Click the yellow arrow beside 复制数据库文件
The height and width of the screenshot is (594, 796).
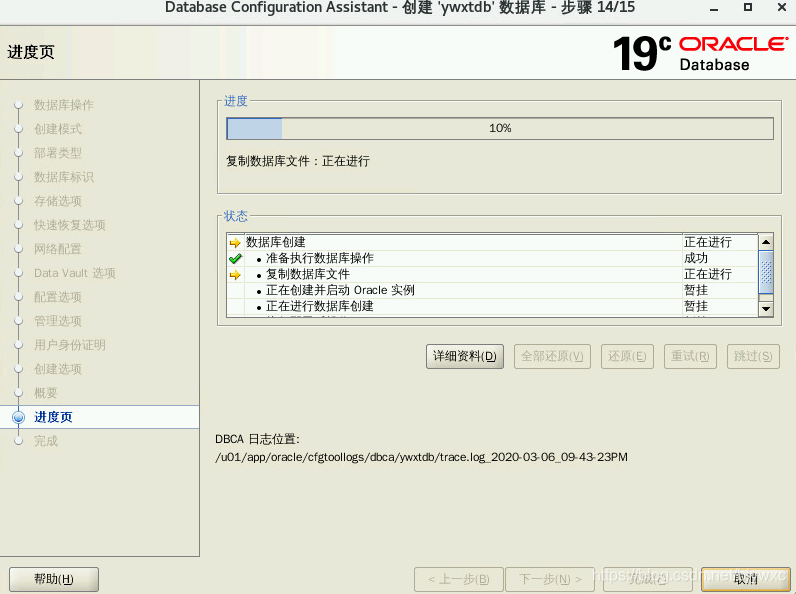pyautogui.click(x=235, y=275)
